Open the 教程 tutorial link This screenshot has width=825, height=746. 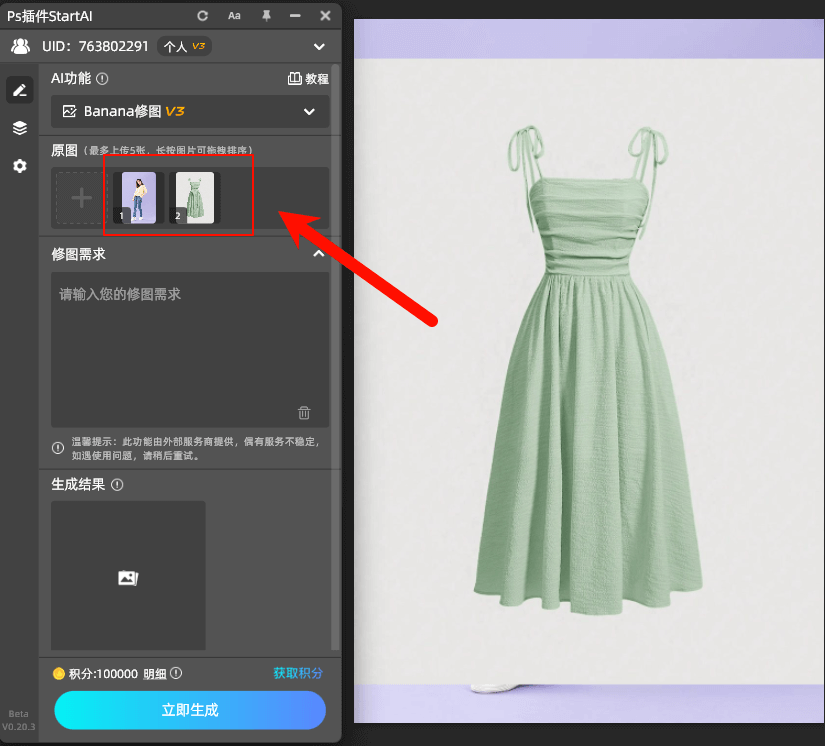(308, 79)
